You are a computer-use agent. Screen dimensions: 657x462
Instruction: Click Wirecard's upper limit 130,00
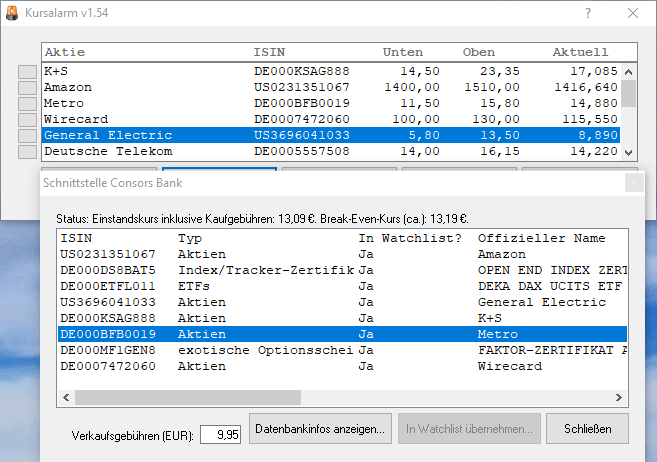pyautogui.click(x=496, y=119)
